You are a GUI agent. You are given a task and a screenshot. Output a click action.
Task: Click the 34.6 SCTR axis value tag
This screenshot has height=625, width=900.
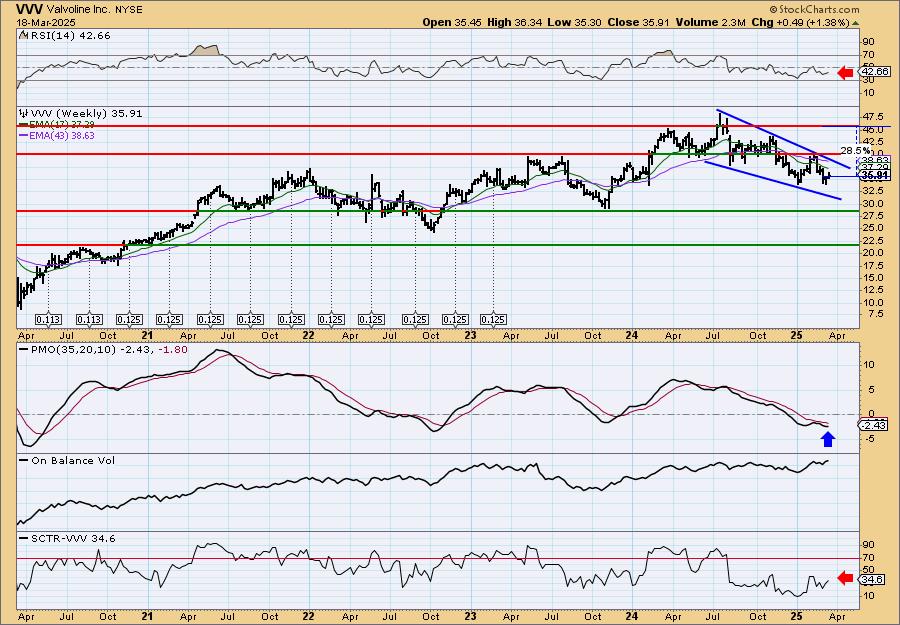pyautogui.click(x=874, y=580)
